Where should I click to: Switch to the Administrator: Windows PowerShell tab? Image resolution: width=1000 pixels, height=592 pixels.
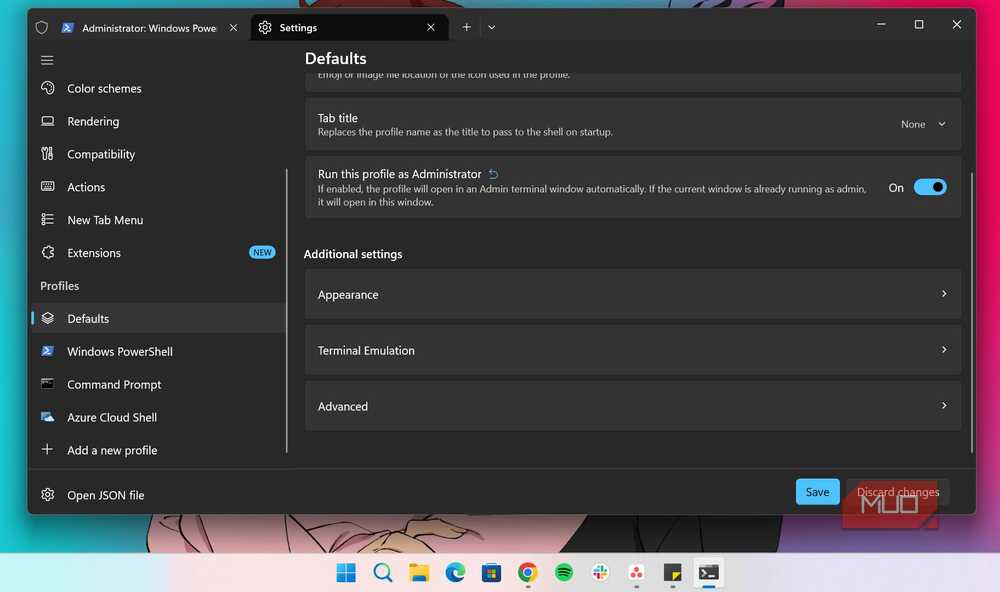pos(149,28)
